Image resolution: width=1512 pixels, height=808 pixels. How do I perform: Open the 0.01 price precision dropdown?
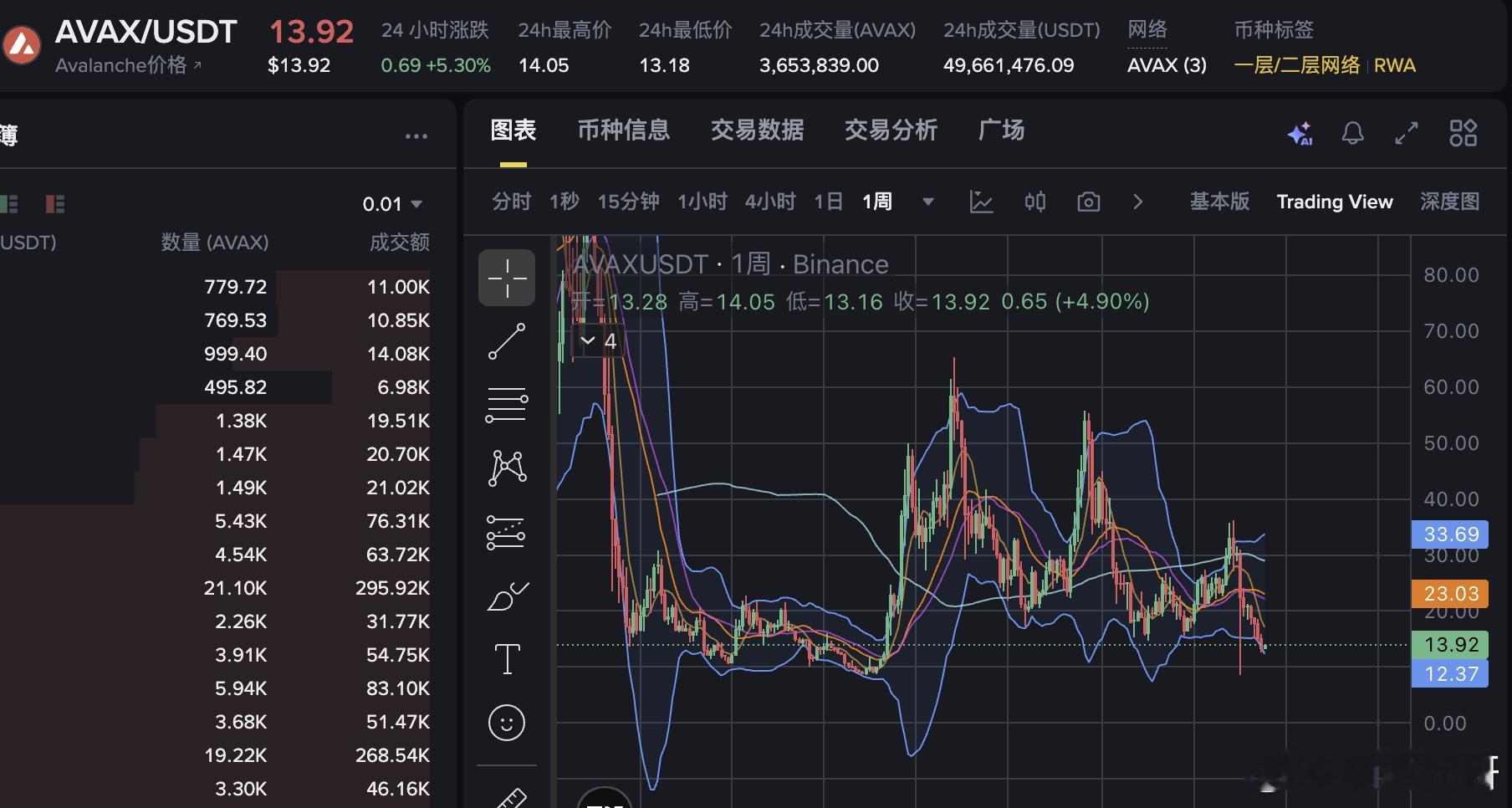coord(393,203)
